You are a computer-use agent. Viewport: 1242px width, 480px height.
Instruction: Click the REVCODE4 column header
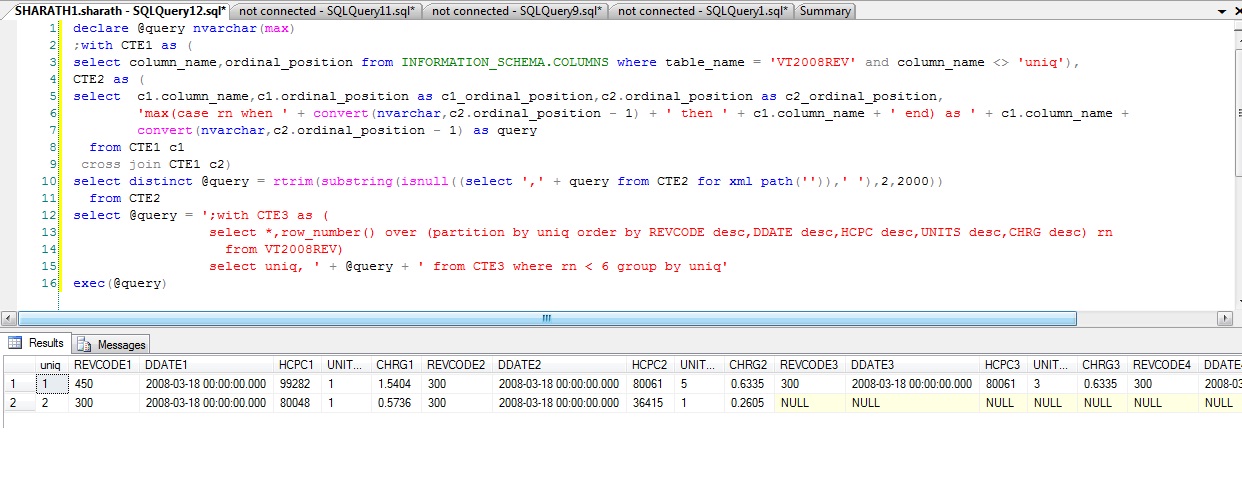pos(1164,366)
